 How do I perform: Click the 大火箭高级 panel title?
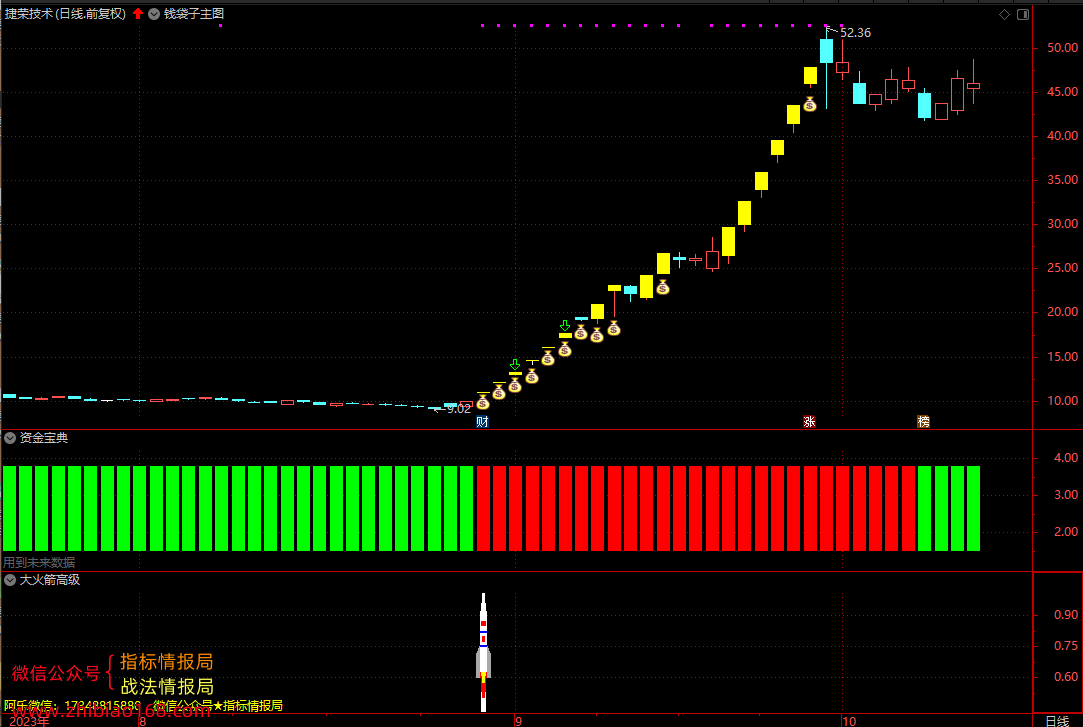click(x=50, y=580)
